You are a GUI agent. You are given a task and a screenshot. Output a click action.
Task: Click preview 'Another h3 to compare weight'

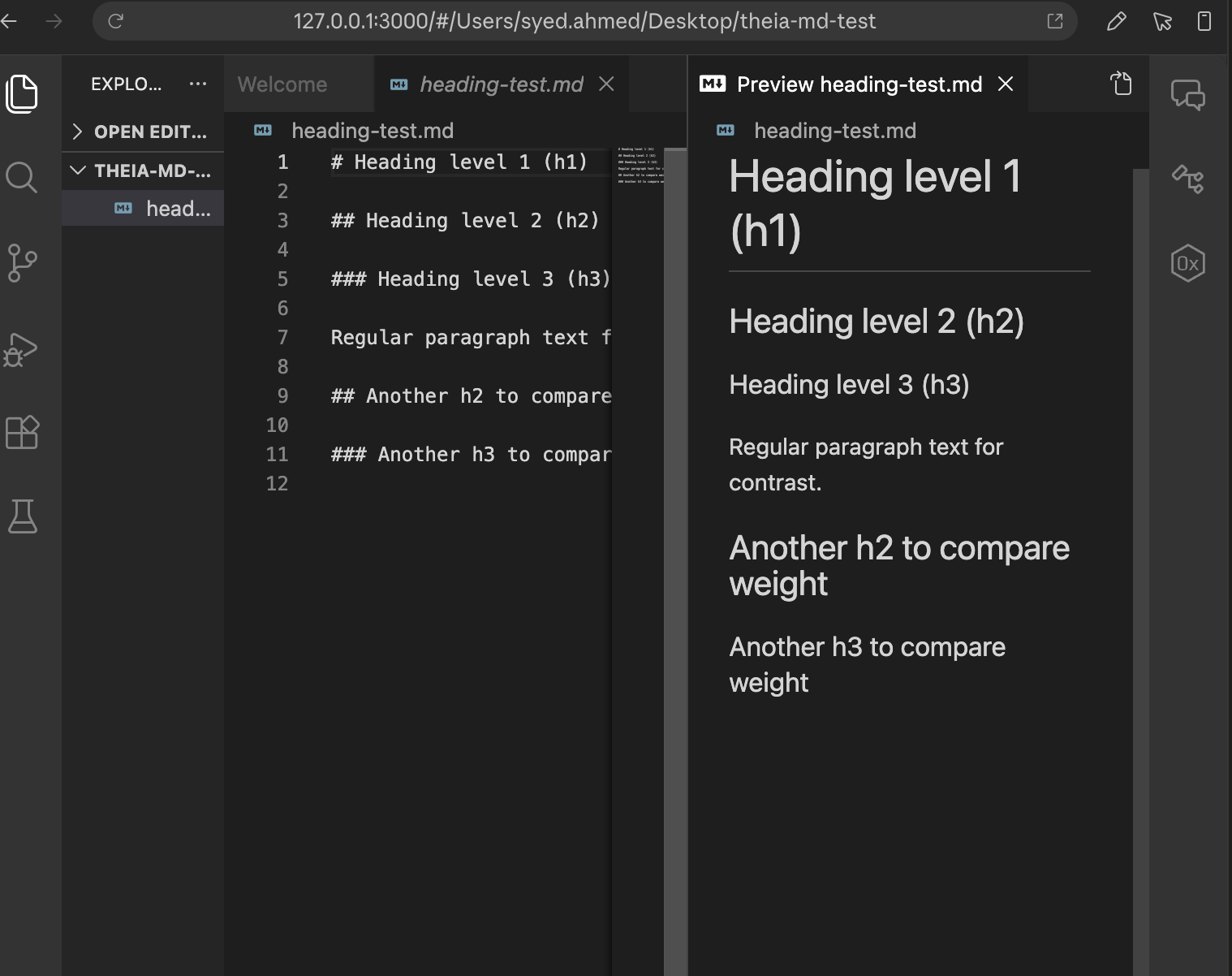(867, 665)
